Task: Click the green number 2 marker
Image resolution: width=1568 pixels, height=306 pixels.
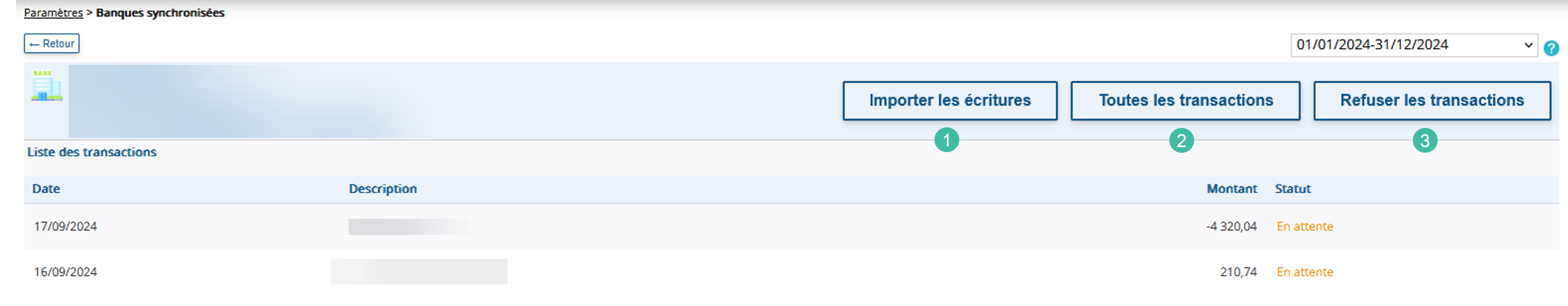Action: pyautogui.click(x=1181, y=140)
